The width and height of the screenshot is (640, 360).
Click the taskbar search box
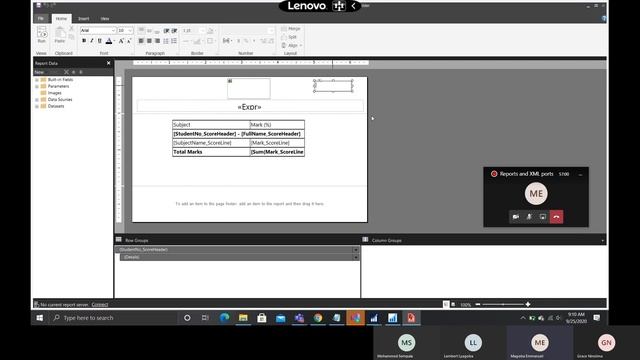tap(112, 318)
